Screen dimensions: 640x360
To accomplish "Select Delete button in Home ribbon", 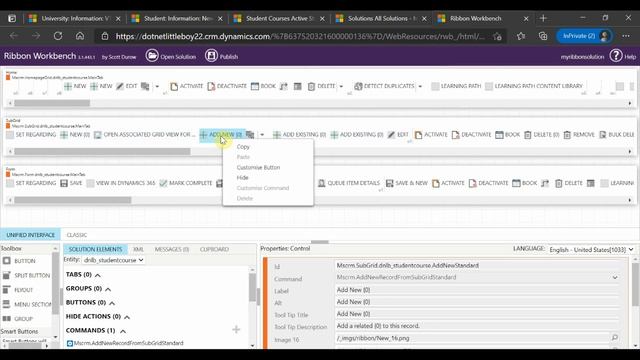I will tap(321, 86).
